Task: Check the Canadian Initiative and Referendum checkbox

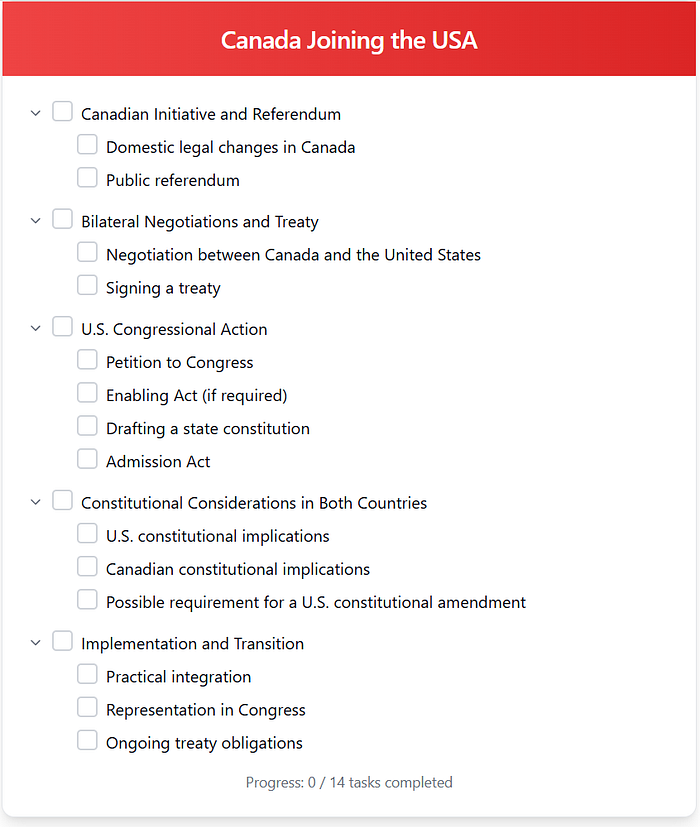Action: (62, 111)
